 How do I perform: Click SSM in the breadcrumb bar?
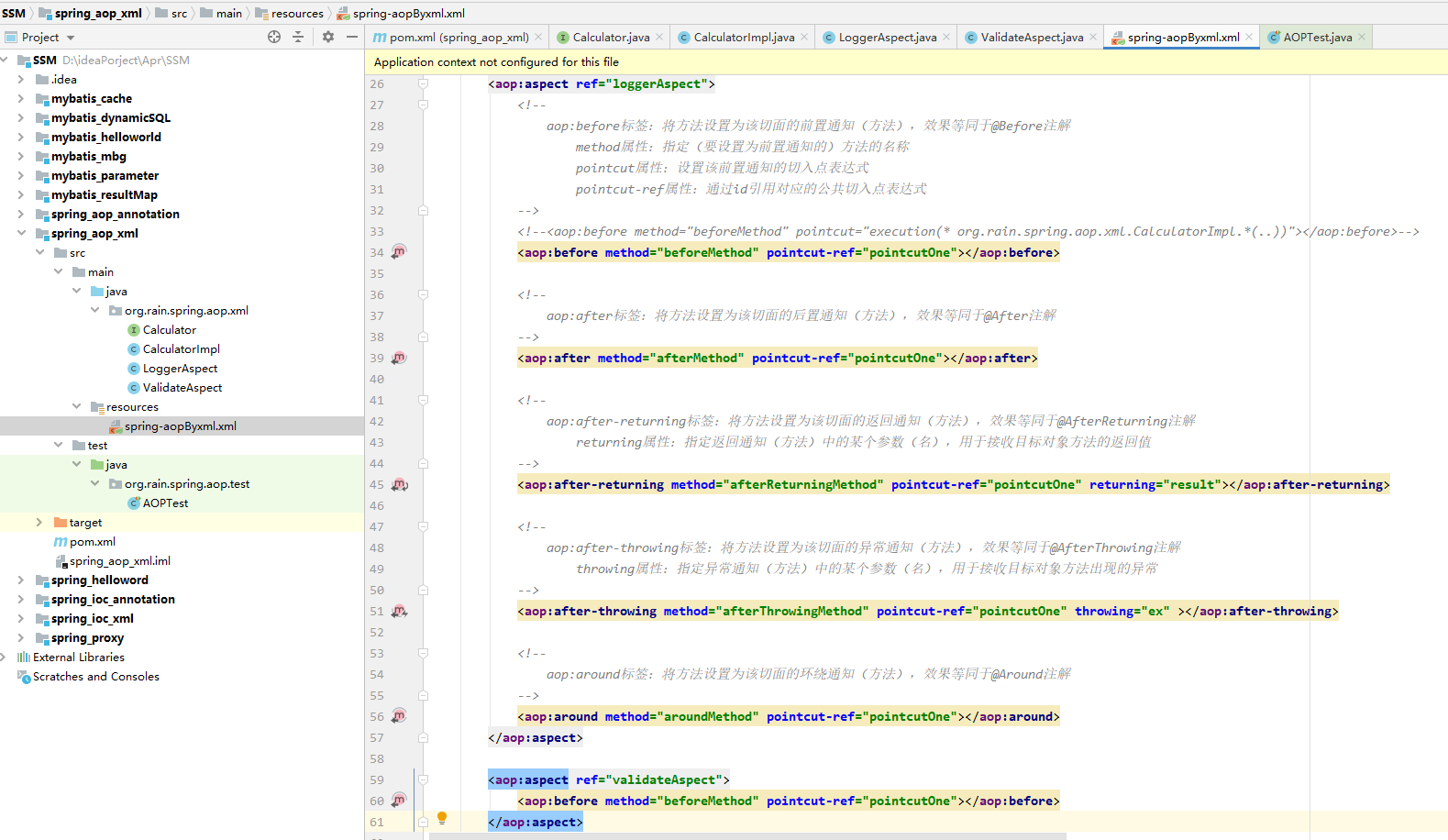(14, 13)
